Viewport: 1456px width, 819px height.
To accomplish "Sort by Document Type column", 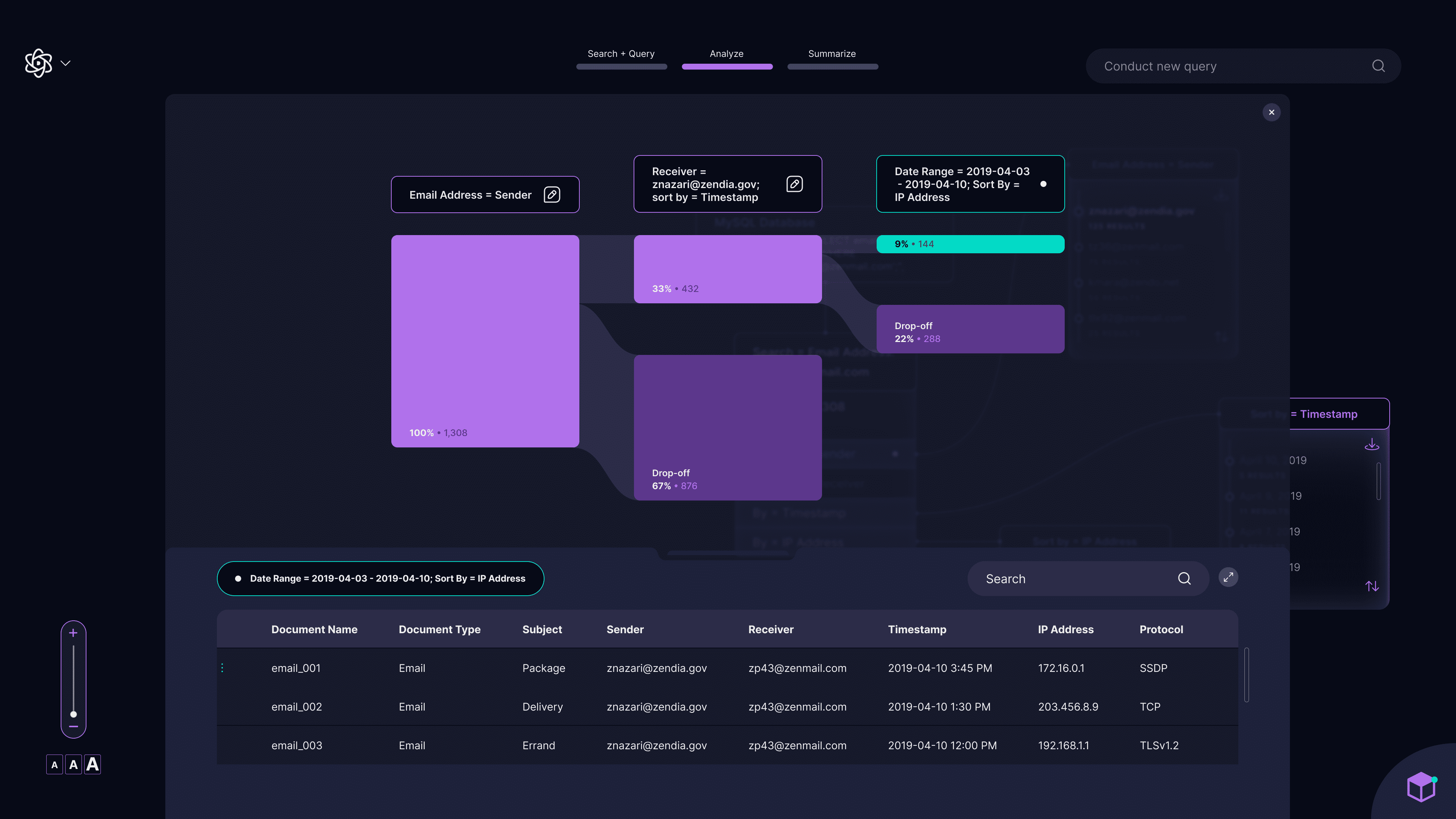I will point(439,630).
